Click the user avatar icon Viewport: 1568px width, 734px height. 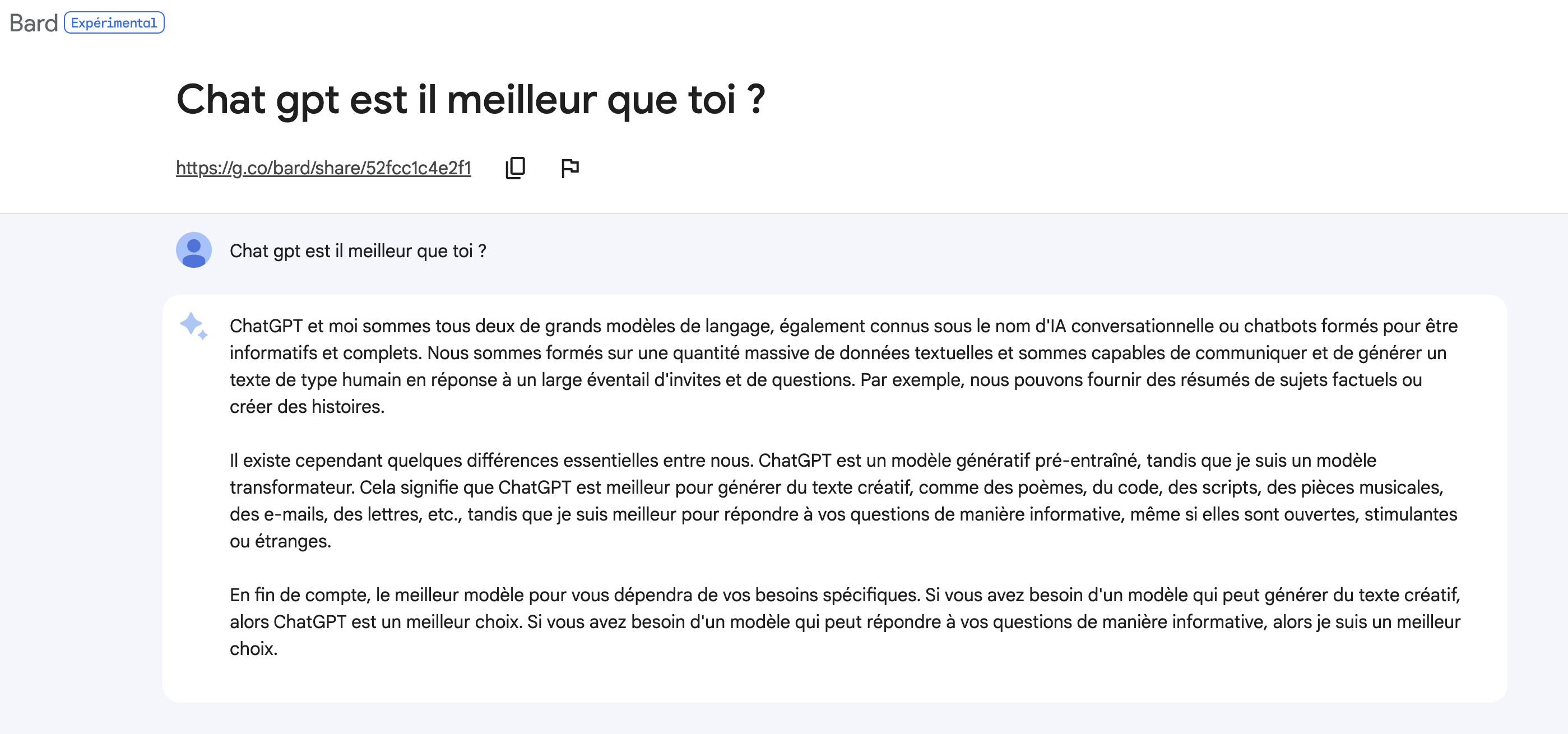[193, 250]
